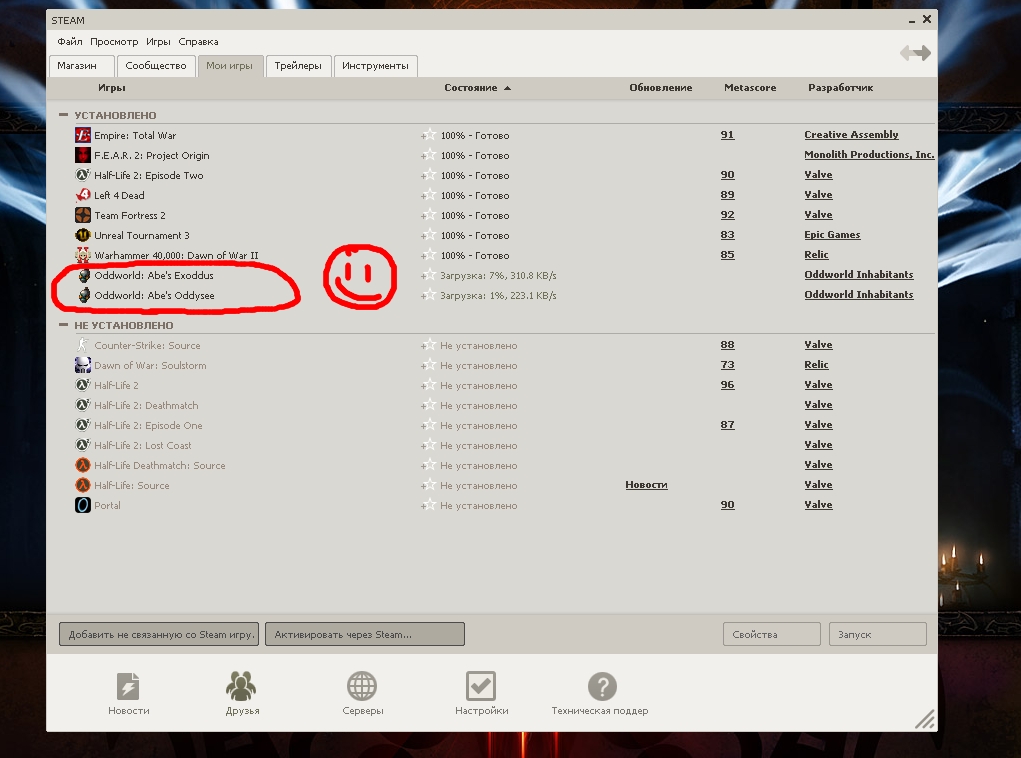Click the Left 4 Dead game icon
Viewport: 1021px width, 758px height.
coord(83,195)
